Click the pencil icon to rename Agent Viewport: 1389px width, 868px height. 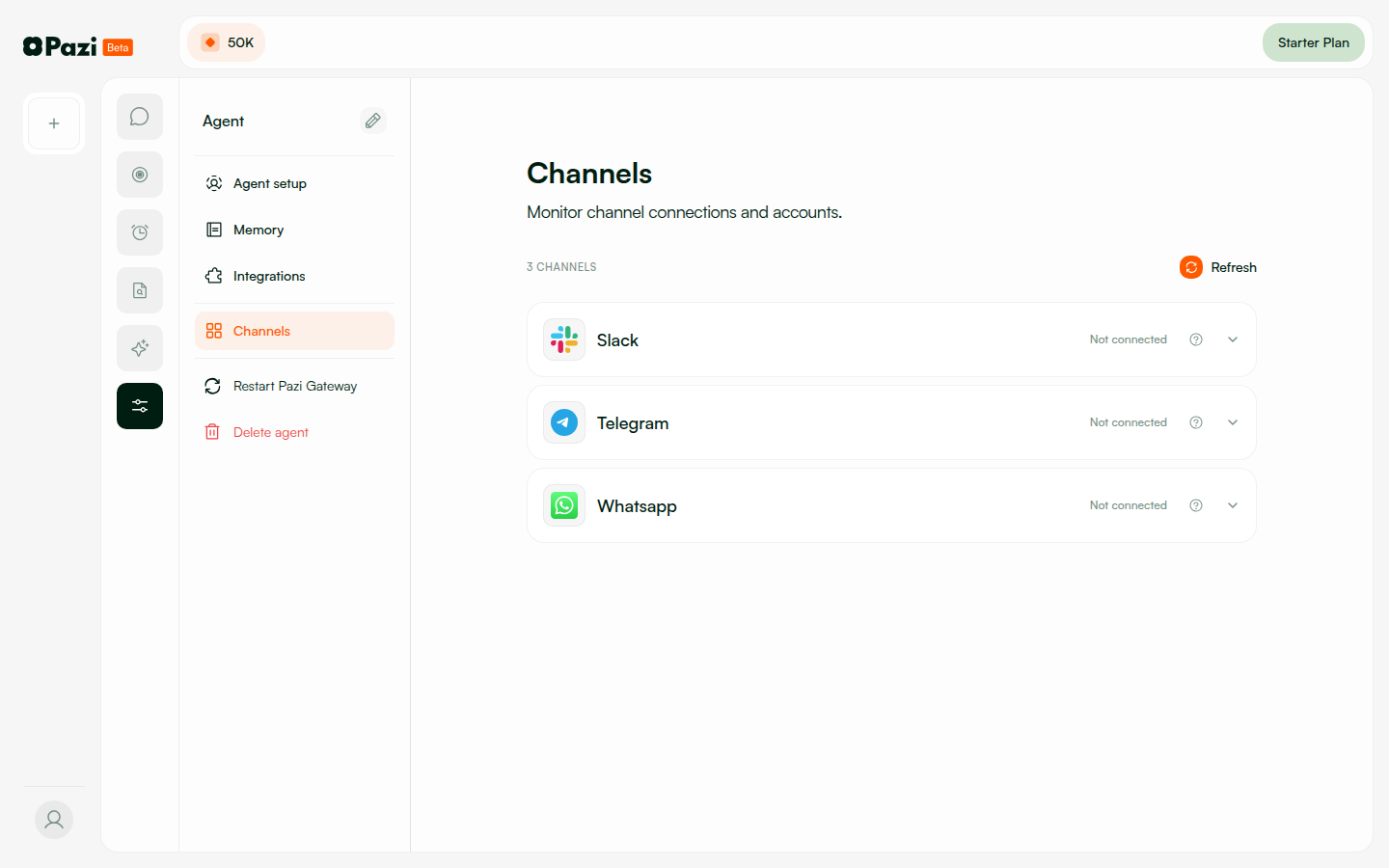pyautogui.click(x=373, y=120)
